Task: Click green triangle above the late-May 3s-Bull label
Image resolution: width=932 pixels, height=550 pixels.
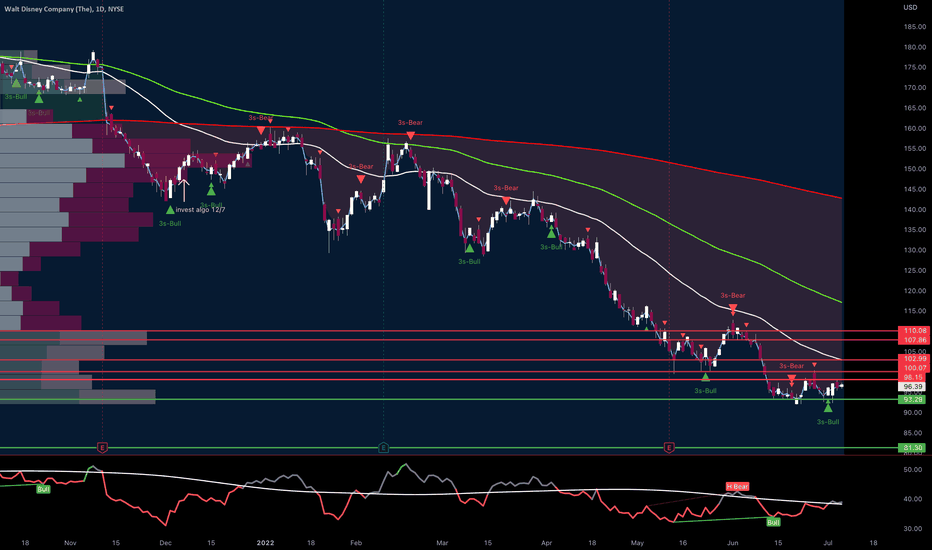Action: coord(705,376)
